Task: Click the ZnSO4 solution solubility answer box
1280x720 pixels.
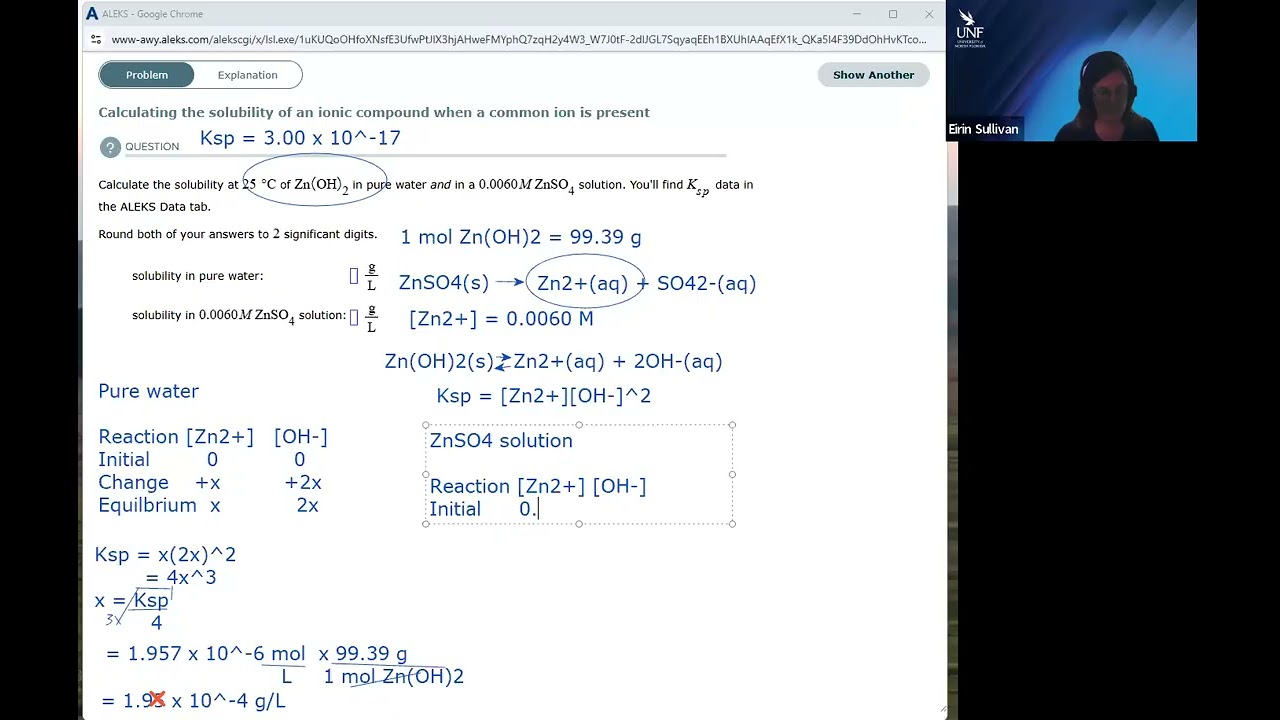Action: click(x=354, y=317)
